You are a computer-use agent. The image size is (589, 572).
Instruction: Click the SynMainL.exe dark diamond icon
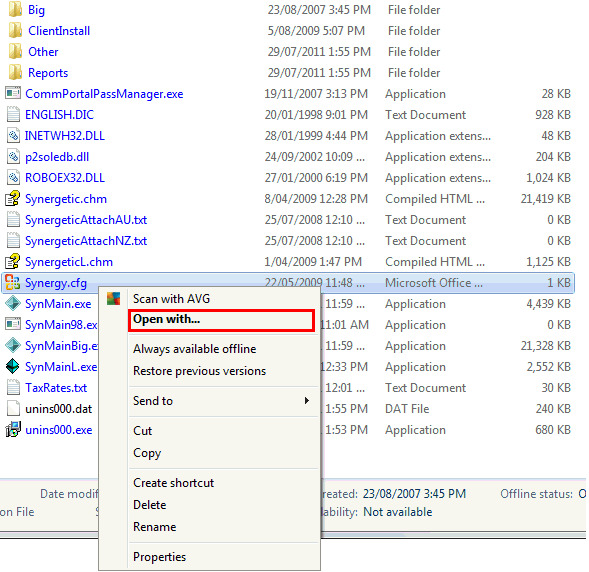(13, 367)
